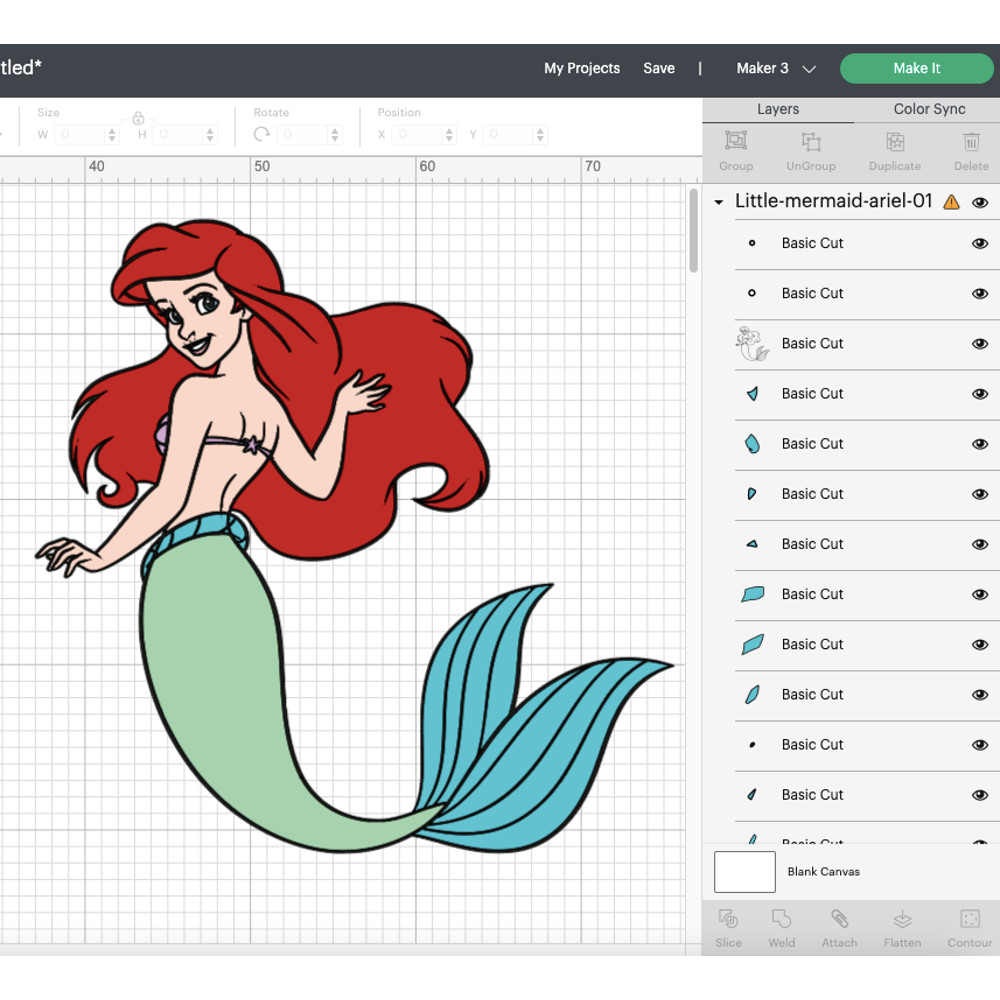Hide the first Basic Cut layer
Screen dimensions: 1000x1000
click(x=980, y=243)
